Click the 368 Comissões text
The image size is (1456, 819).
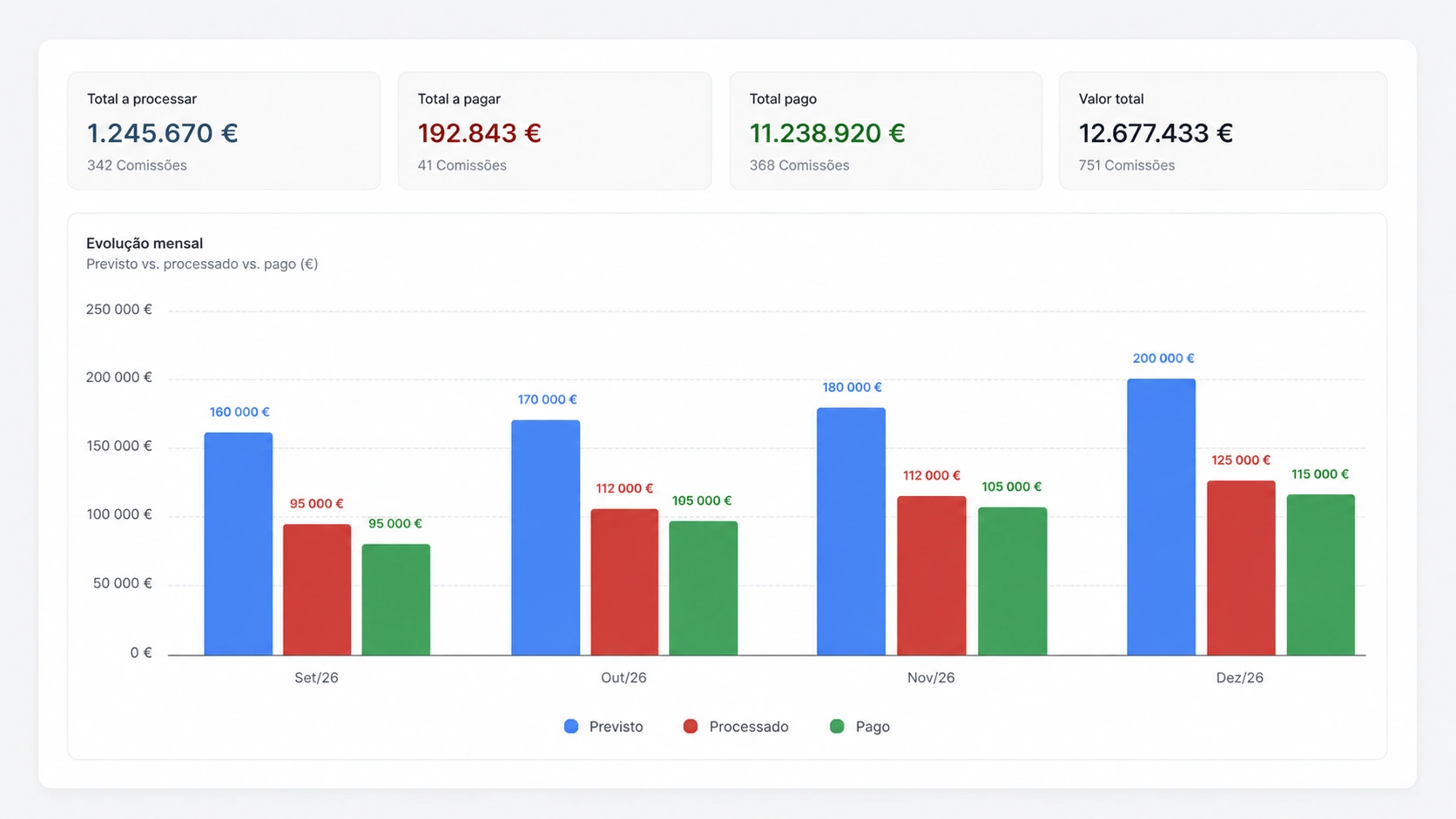799,165
